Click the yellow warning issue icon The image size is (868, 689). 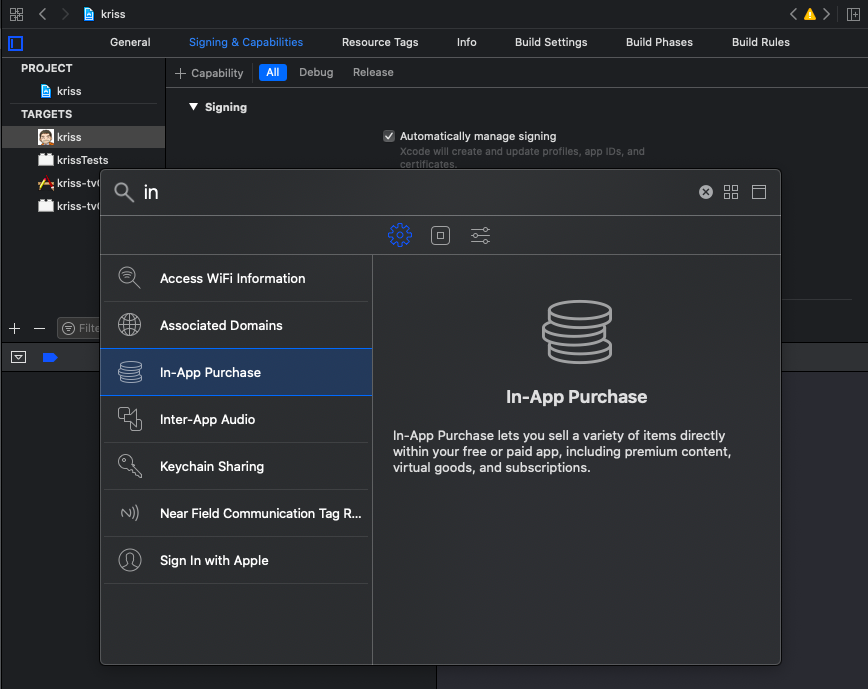click(809, 14)
